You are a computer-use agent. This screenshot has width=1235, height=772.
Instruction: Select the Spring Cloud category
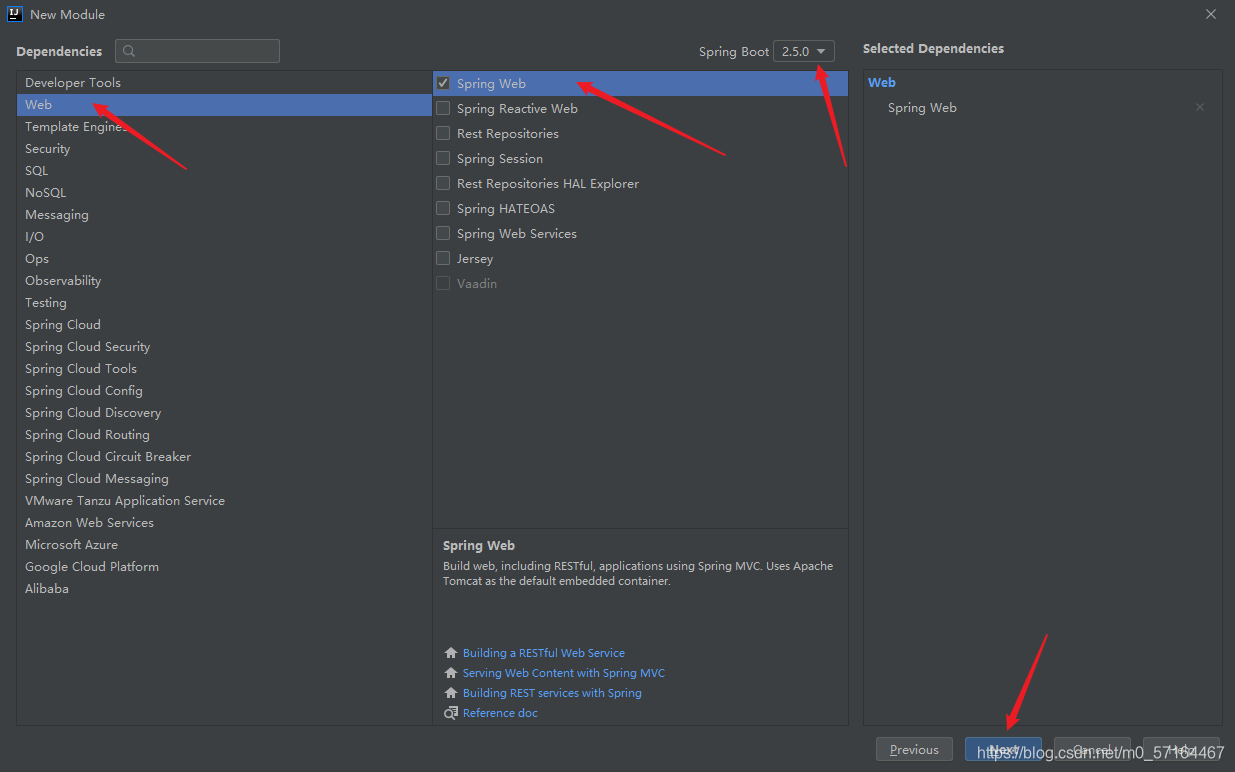[224, 324]
